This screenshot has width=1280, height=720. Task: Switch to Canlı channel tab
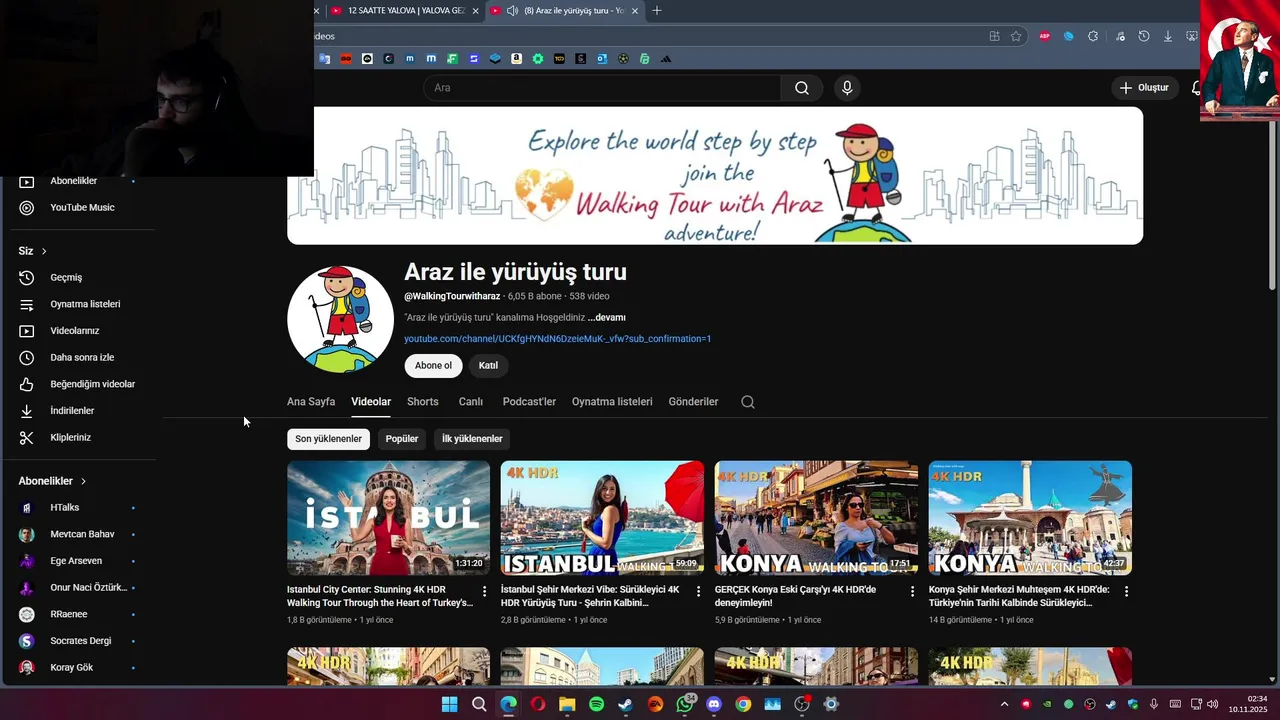tap(471, 402)
